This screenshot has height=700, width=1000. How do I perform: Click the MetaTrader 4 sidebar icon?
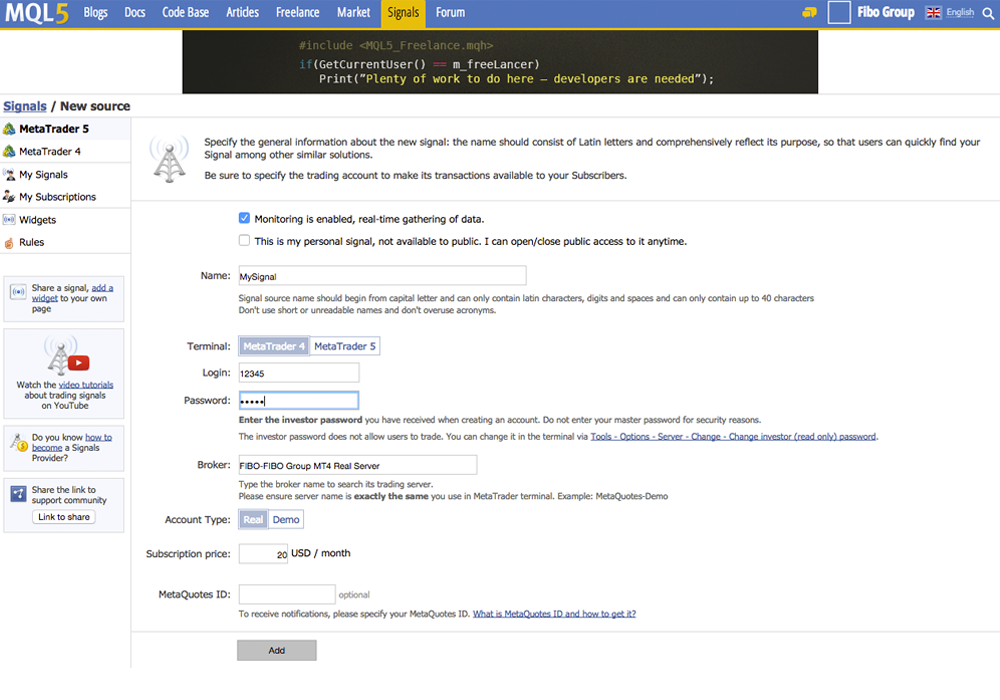(x=9, y=151)
